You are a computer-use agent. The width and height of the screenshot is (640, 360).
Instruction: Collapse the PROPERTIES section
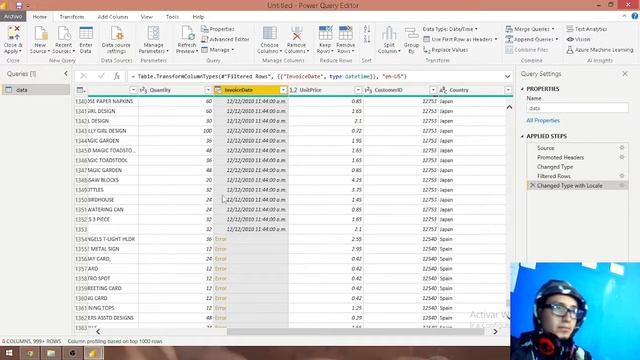coord(522,89)
